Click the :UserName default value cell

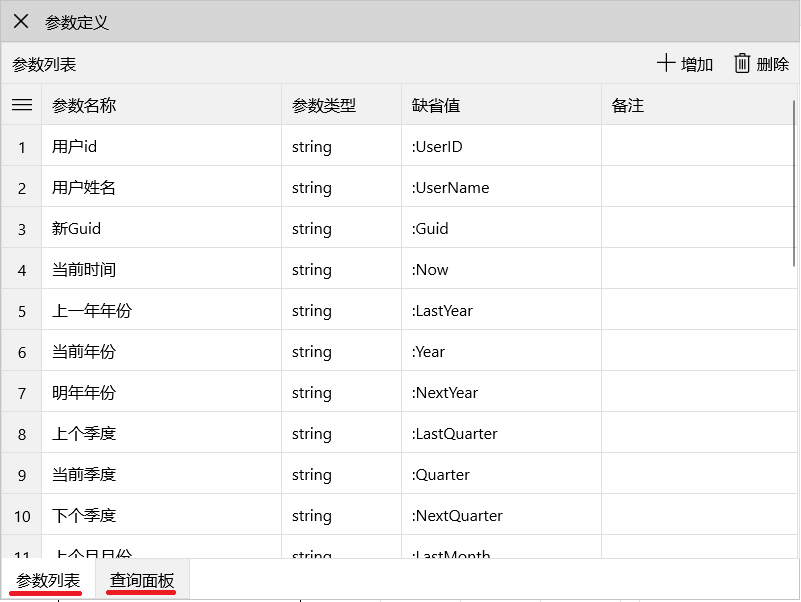click(501, 188)
